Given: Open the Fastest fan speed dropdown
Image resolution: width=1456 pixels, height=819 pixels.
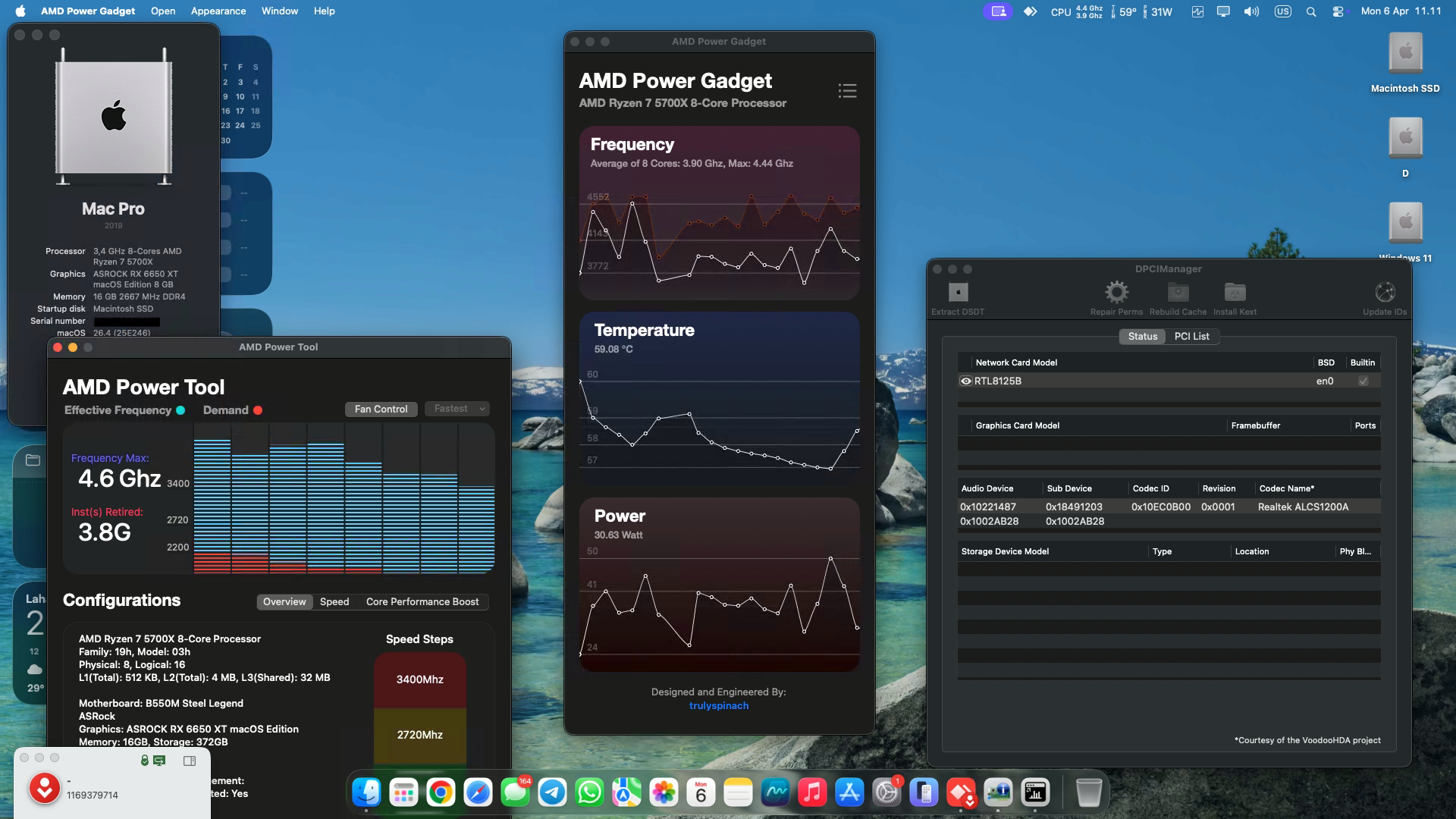Looking at the screenshot, I should coord(457,409).
